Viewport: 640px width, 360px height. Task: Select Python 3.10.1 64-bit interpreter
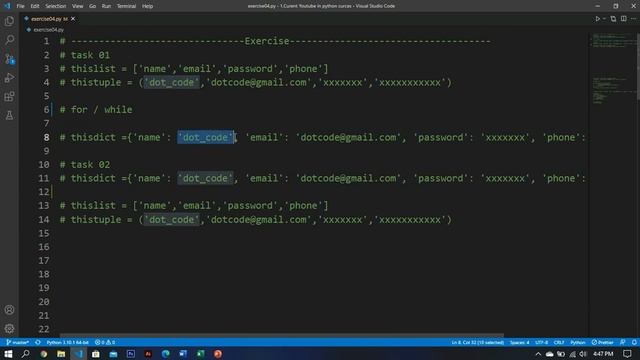point(67,342)
